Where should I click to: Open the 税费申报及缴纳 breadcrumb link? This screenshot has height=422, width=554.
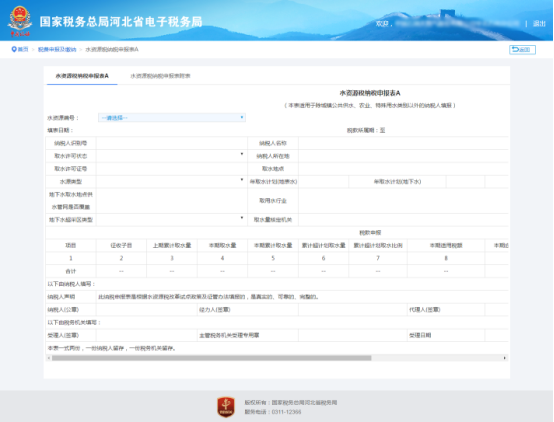(57, 49)
